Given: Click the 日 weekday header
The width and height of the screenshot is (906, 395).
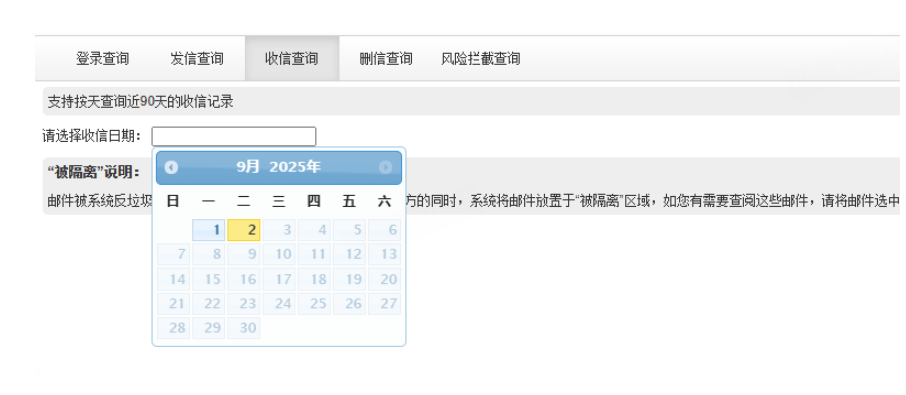Looking at the screenshot, I should click(x=173, y=201).
